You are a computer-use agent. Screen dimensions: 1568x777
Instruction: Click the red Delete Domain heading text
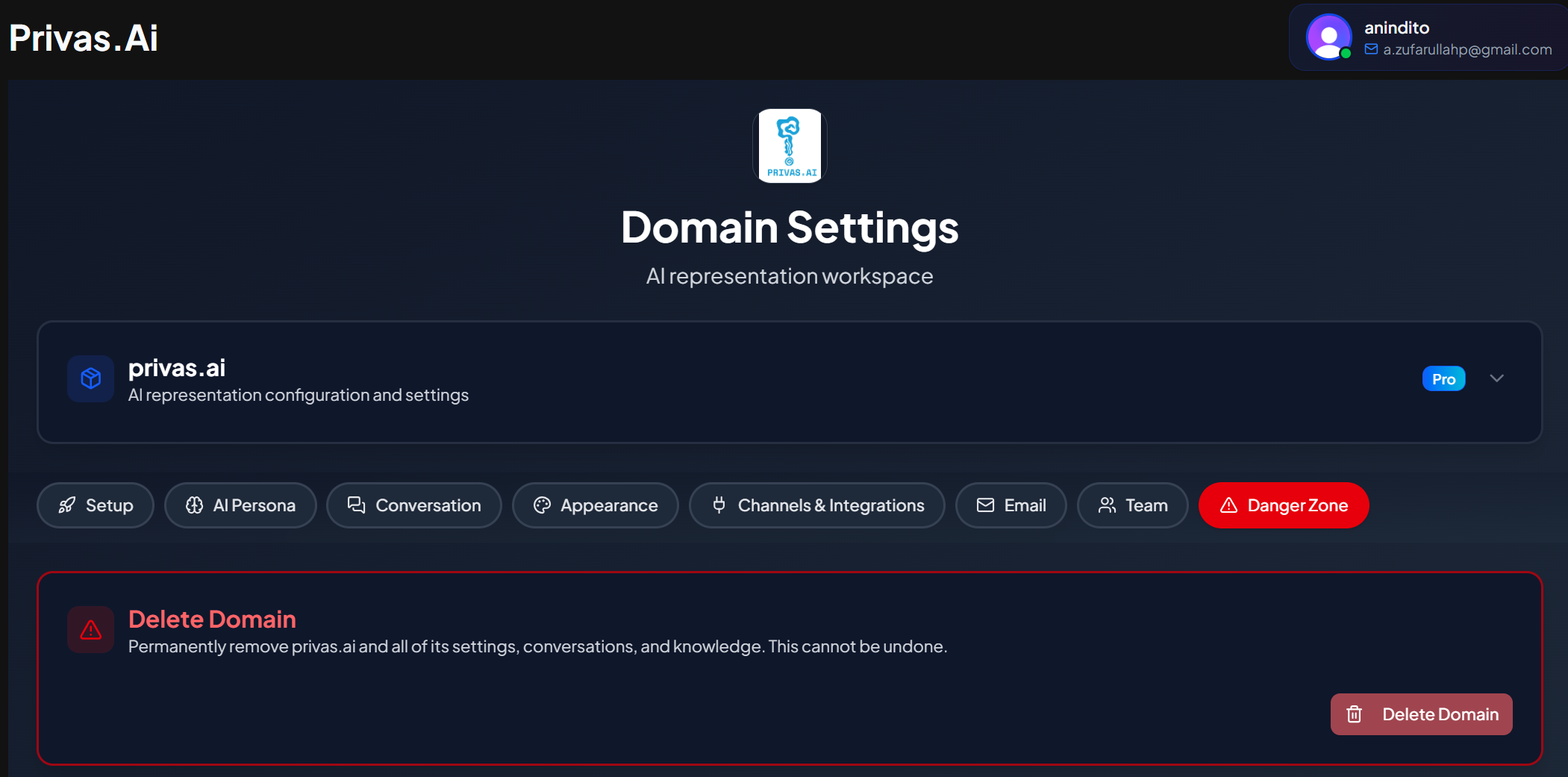212,619
